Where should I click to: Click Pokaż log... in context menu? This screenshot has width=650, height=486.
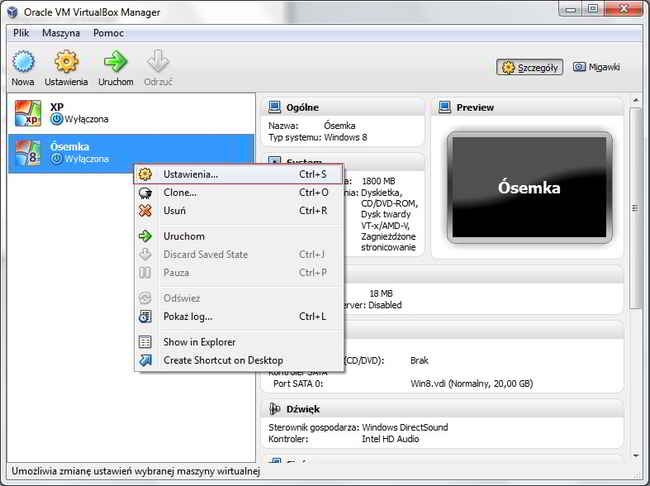[x=185, y=316]
